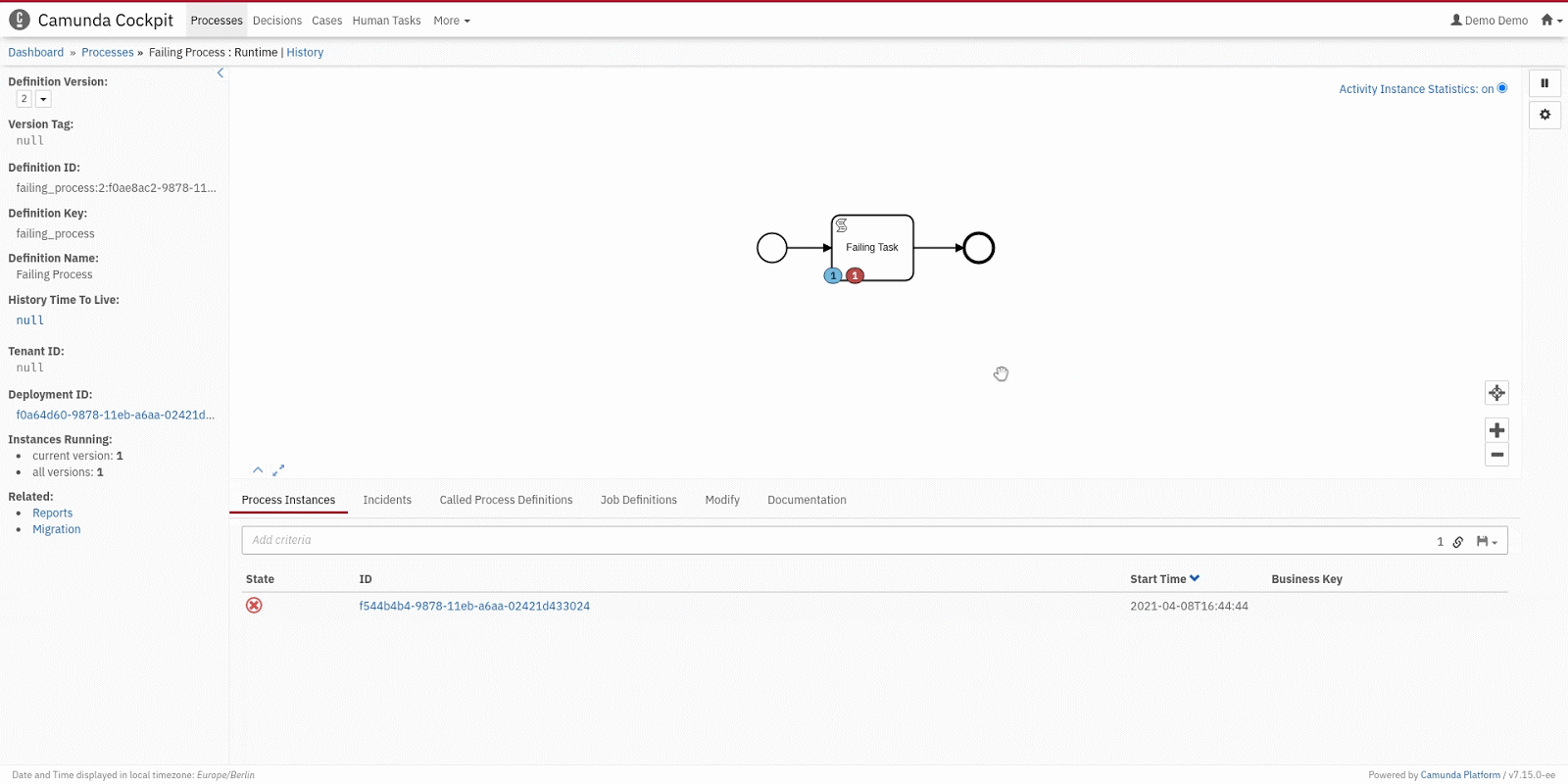Collapse the diagram panel with up chevron
This screenshot has width=1568, height=784.
(258, 470)
